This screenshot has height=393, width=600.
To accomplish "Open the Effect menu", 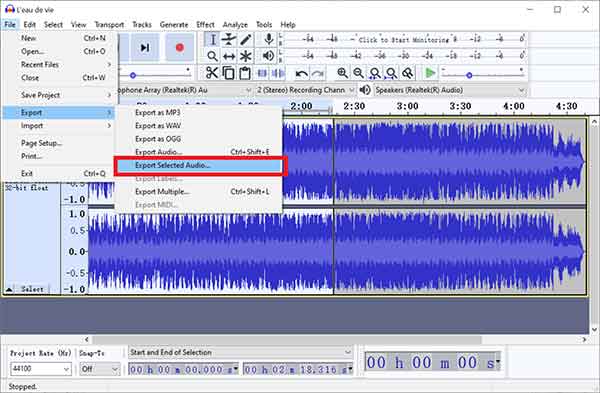I will click(x=205, y=24).
